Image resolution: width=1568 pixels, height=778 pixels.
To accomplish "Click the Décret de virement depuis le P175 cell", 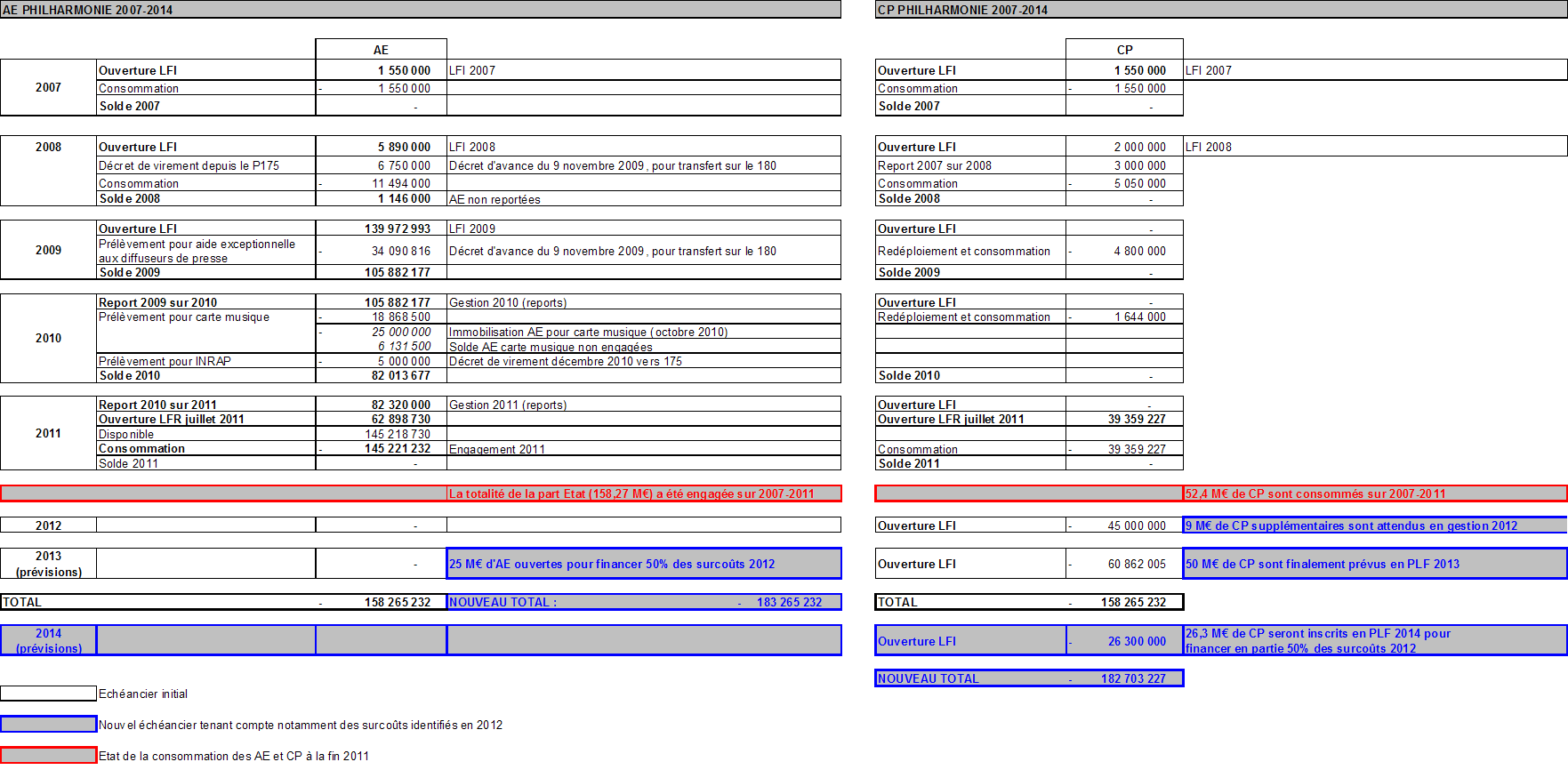I will 205,165.
